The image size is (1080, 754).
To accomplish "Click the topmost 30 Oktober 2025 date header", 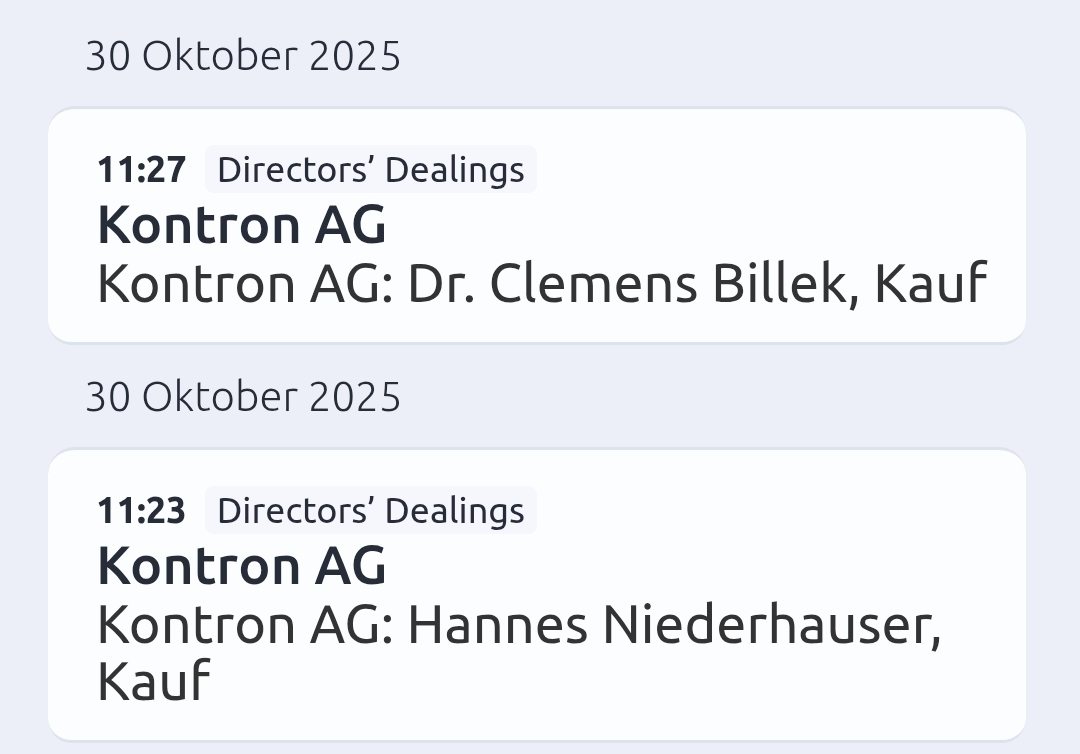I will (243, 56).
